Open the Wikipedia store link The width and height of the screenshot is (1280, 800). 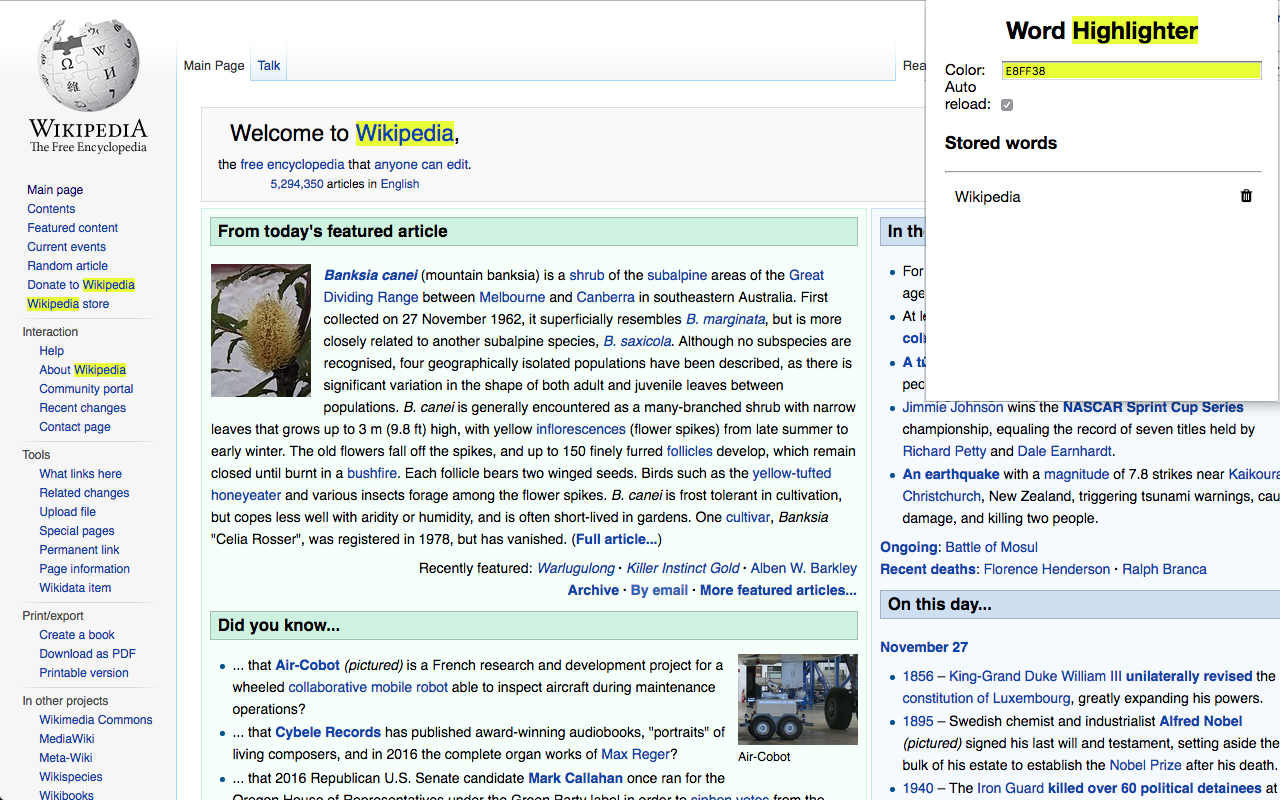coord(68,304)
